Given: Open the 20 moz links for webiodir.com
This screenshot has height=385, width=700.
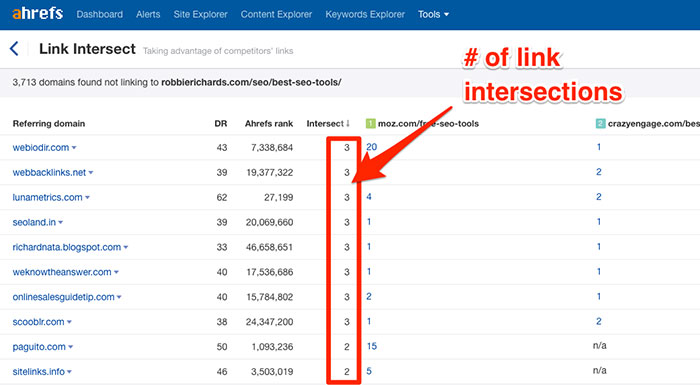Looking at the screenshot, I should click(371, 147).
